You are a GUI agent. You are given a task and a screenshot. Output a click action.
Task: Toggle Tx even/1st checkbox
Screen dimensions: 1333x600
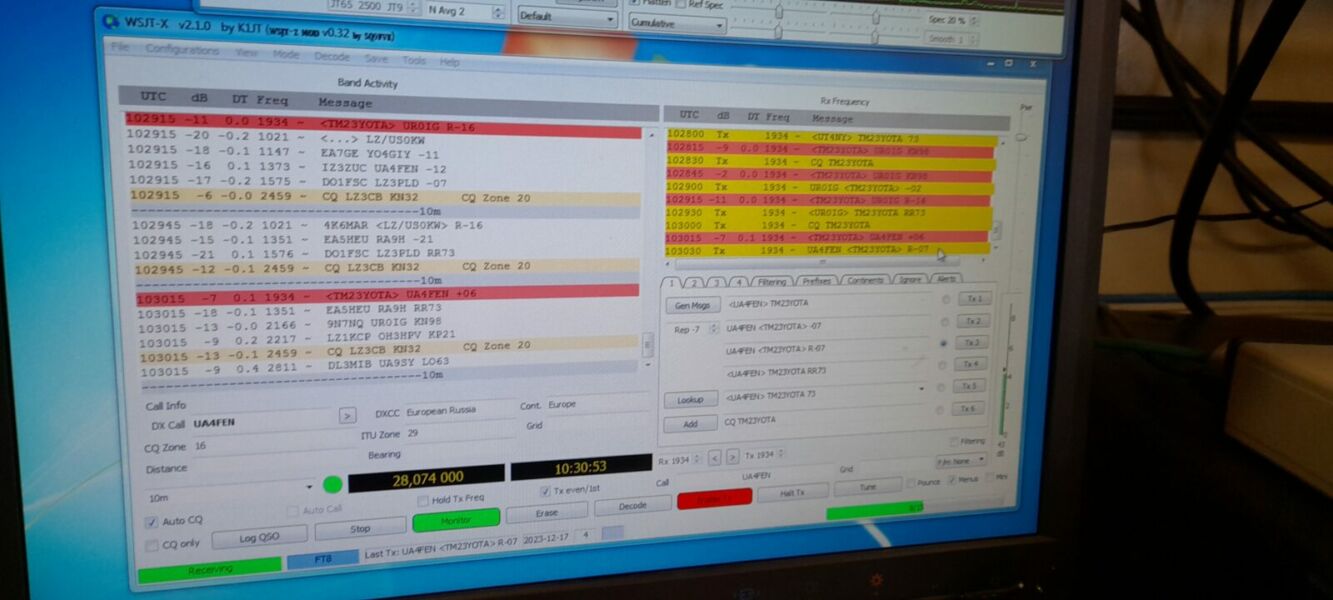(x=545, y=492)
